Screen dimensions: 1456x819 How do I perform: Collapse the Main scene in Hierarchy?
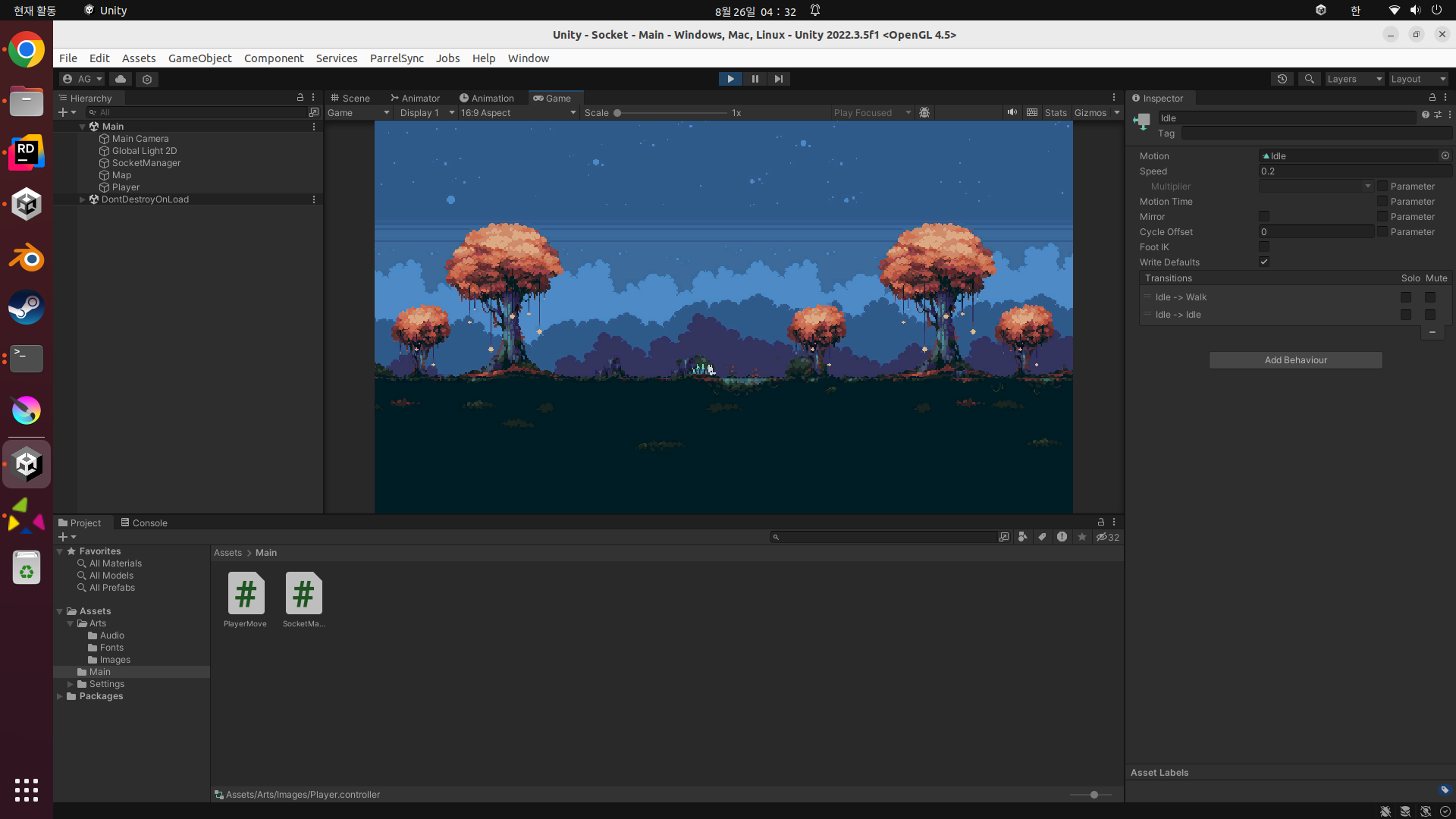click(83, 127)
